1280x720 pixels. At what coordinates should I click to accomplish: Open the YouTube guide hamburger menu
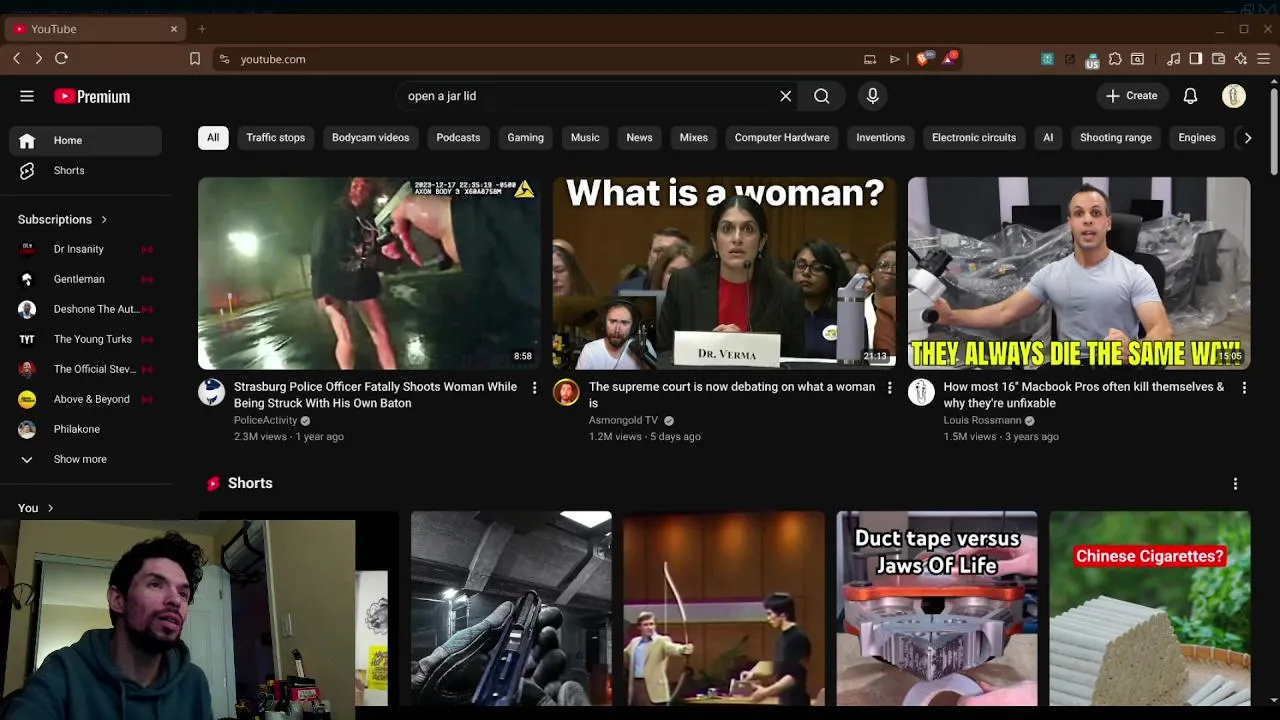[27, 96]
